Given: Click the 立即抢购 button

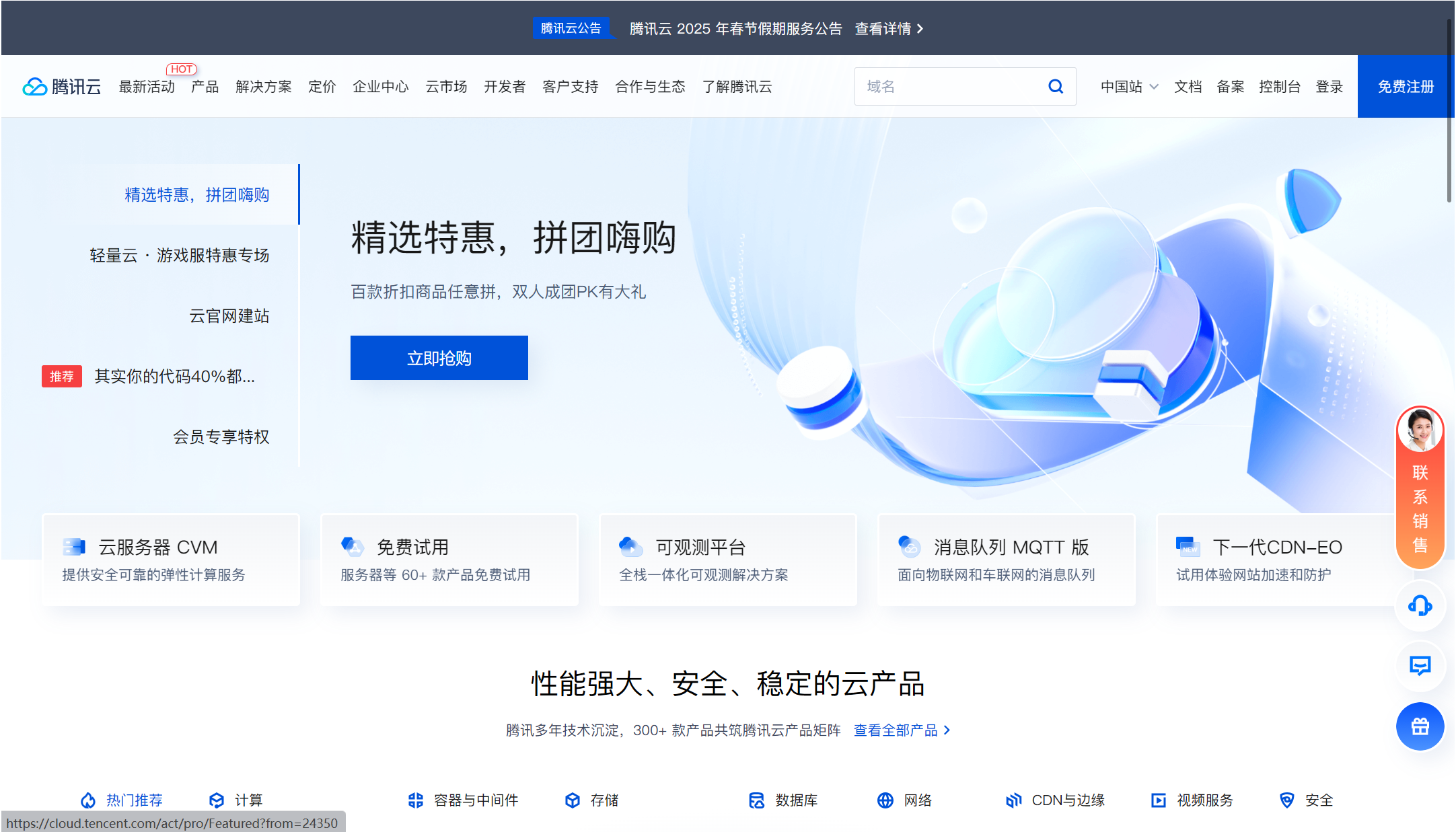Looking at the screenshot, I should [439, 358].
